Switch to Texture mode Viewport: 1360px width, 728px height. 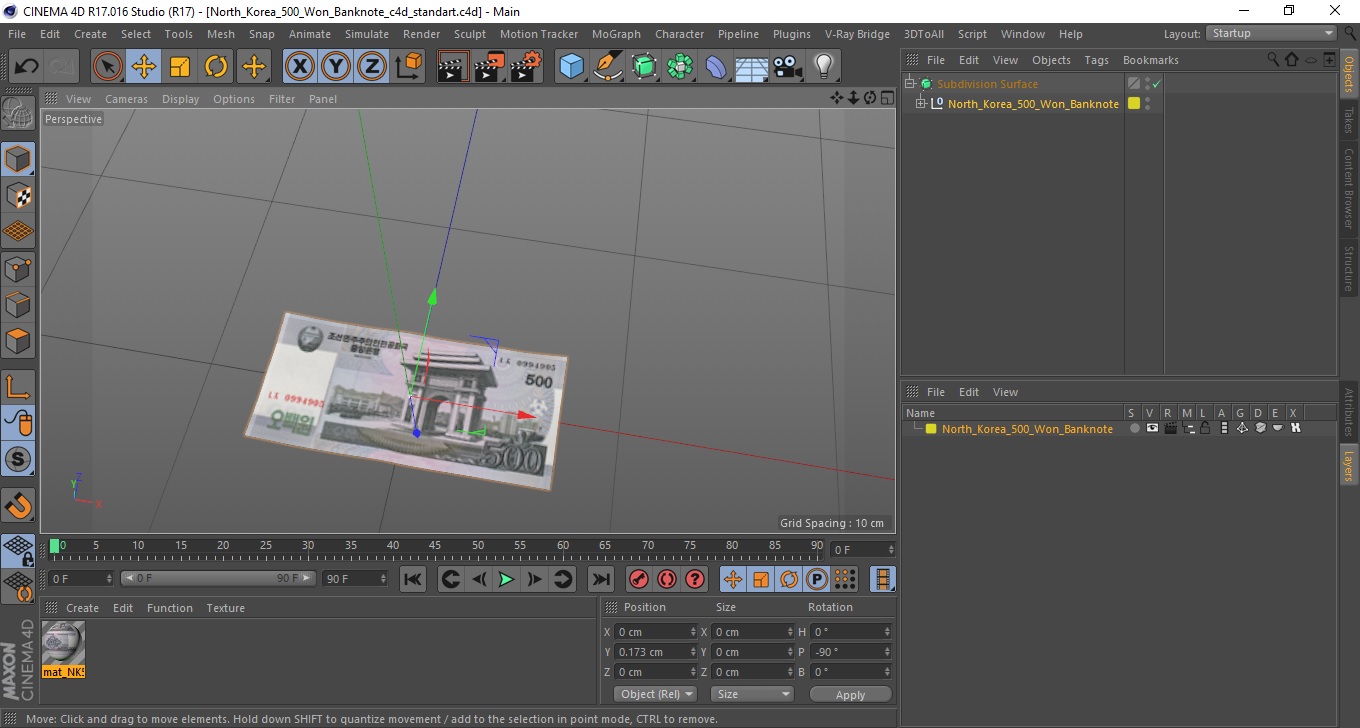point(18,195)
